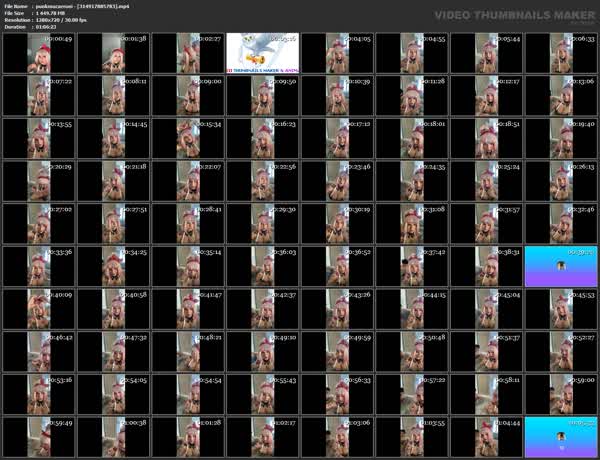Select the thumbnail at 00:54:54

click(x=112, y=395)
